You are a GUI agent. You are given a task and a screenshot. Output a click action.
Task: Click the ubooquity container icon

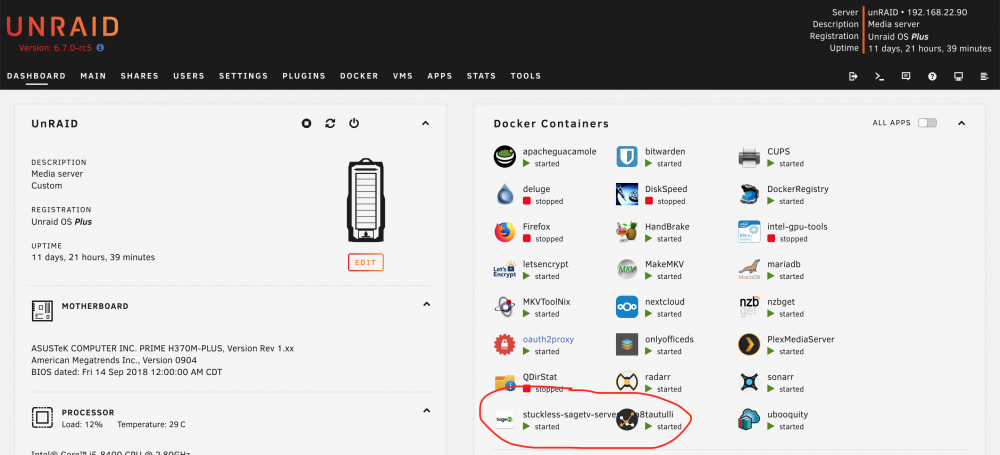[x=749, y=420]
